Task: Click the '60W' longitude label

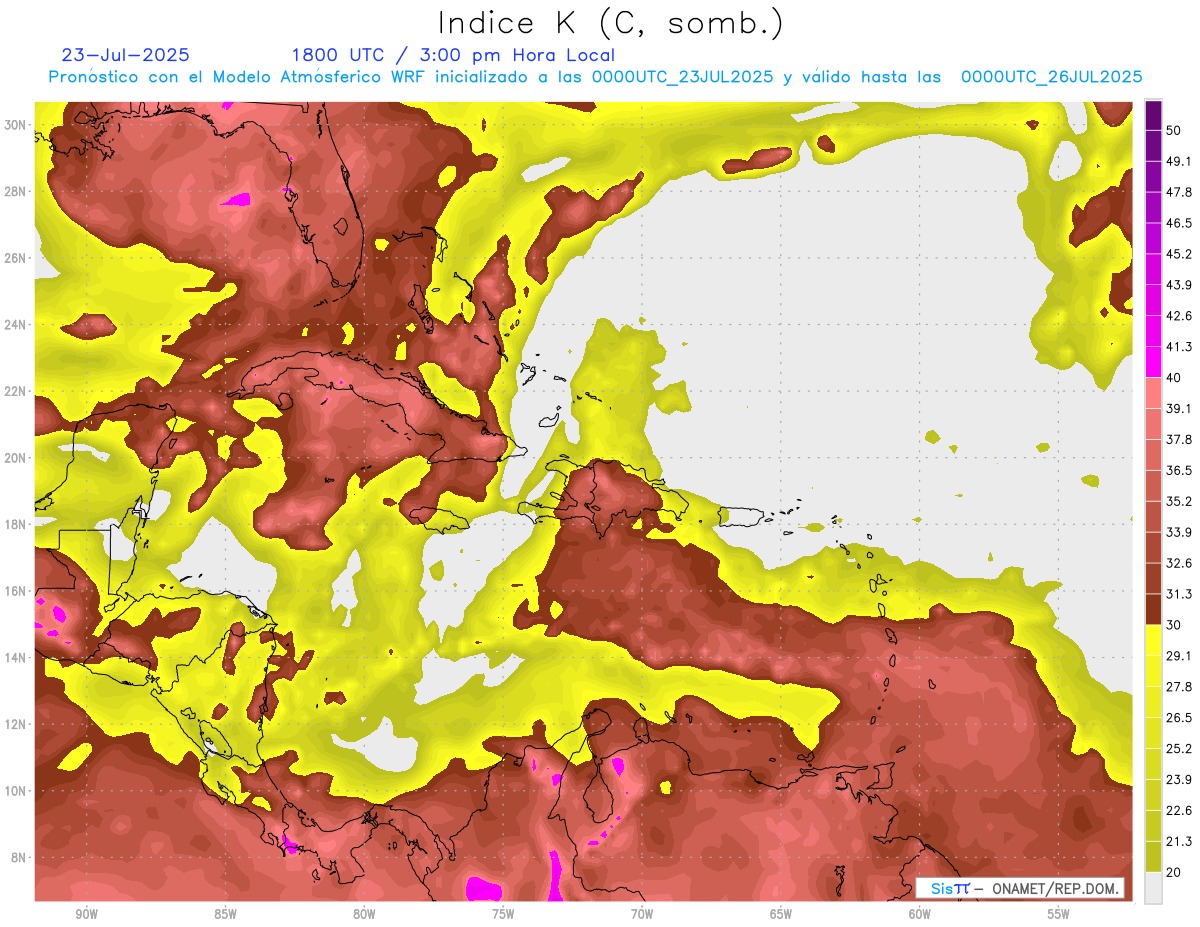Action: [x=920, y=914]
